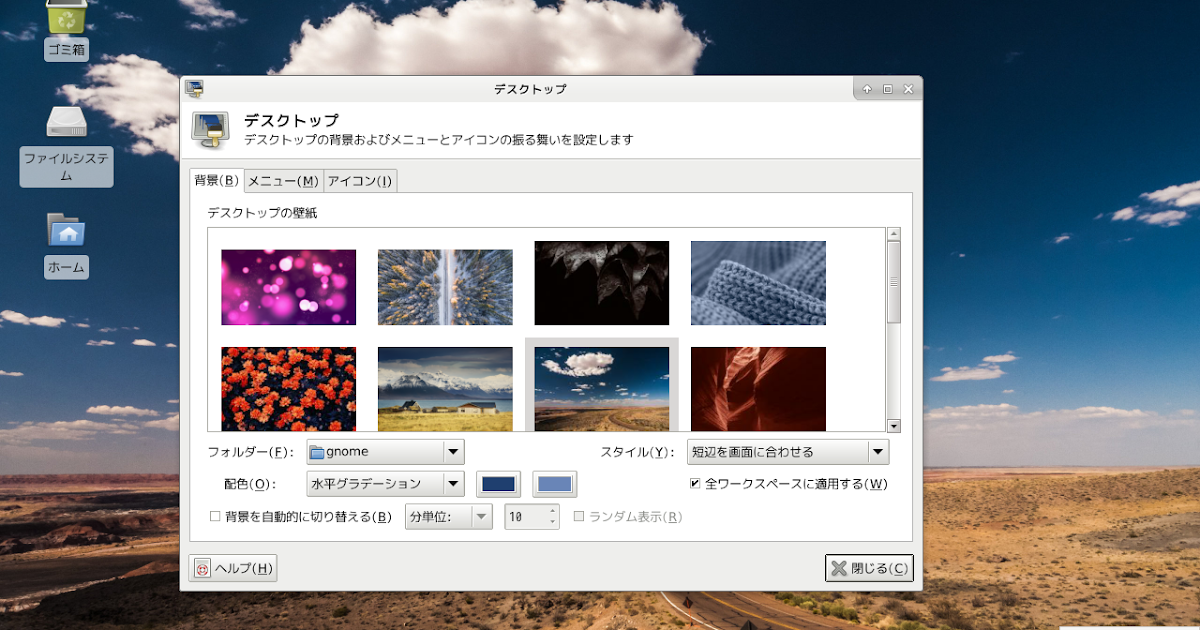Image resolution: width=1200 pixels, height=630 pixels.
Task: Toggle 全ワークスペースに適用する checkbox
Action: (x=695, y=484)
